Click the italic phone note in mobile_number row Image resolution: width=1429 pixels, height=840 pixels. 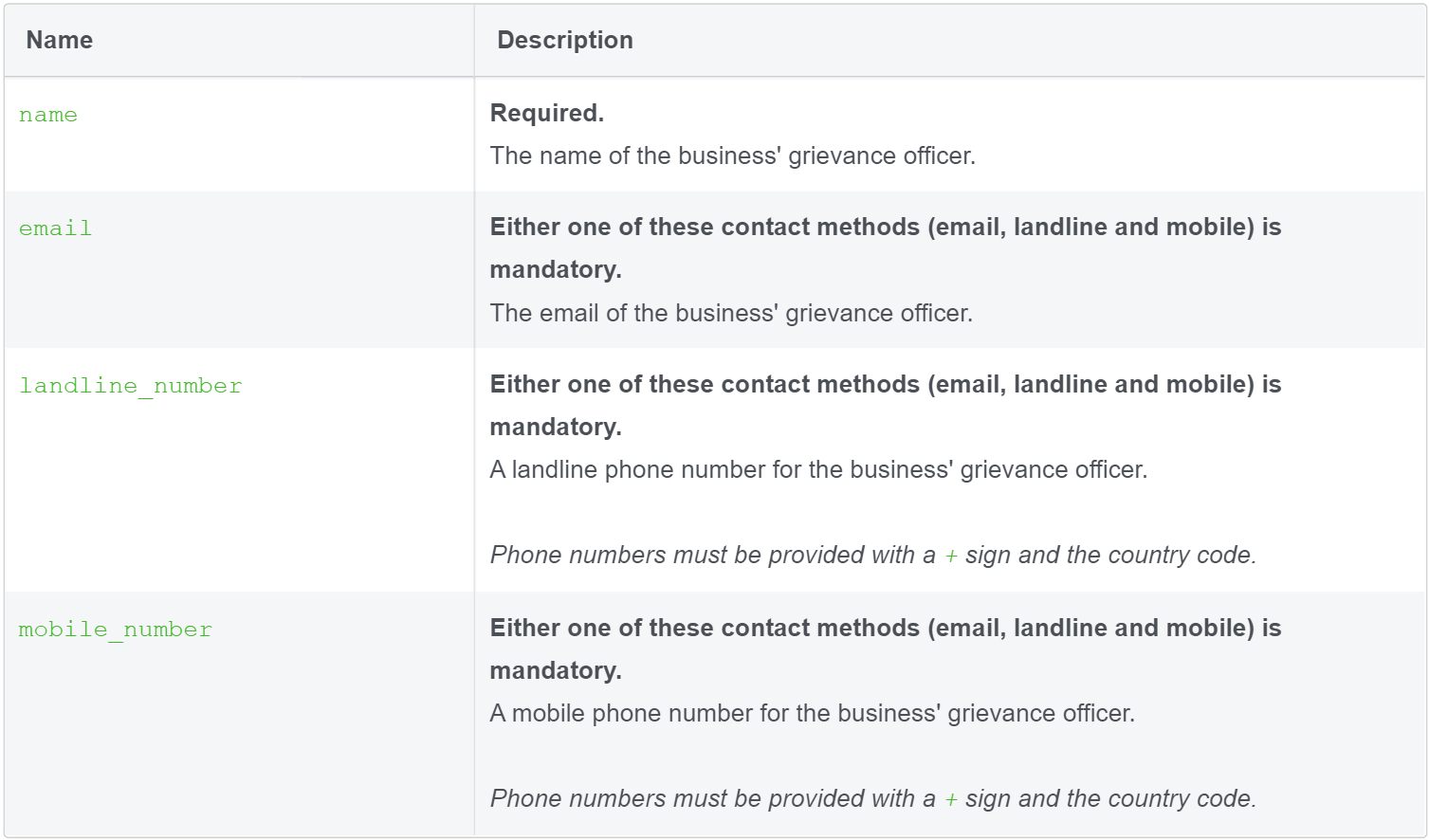[873, 798]
